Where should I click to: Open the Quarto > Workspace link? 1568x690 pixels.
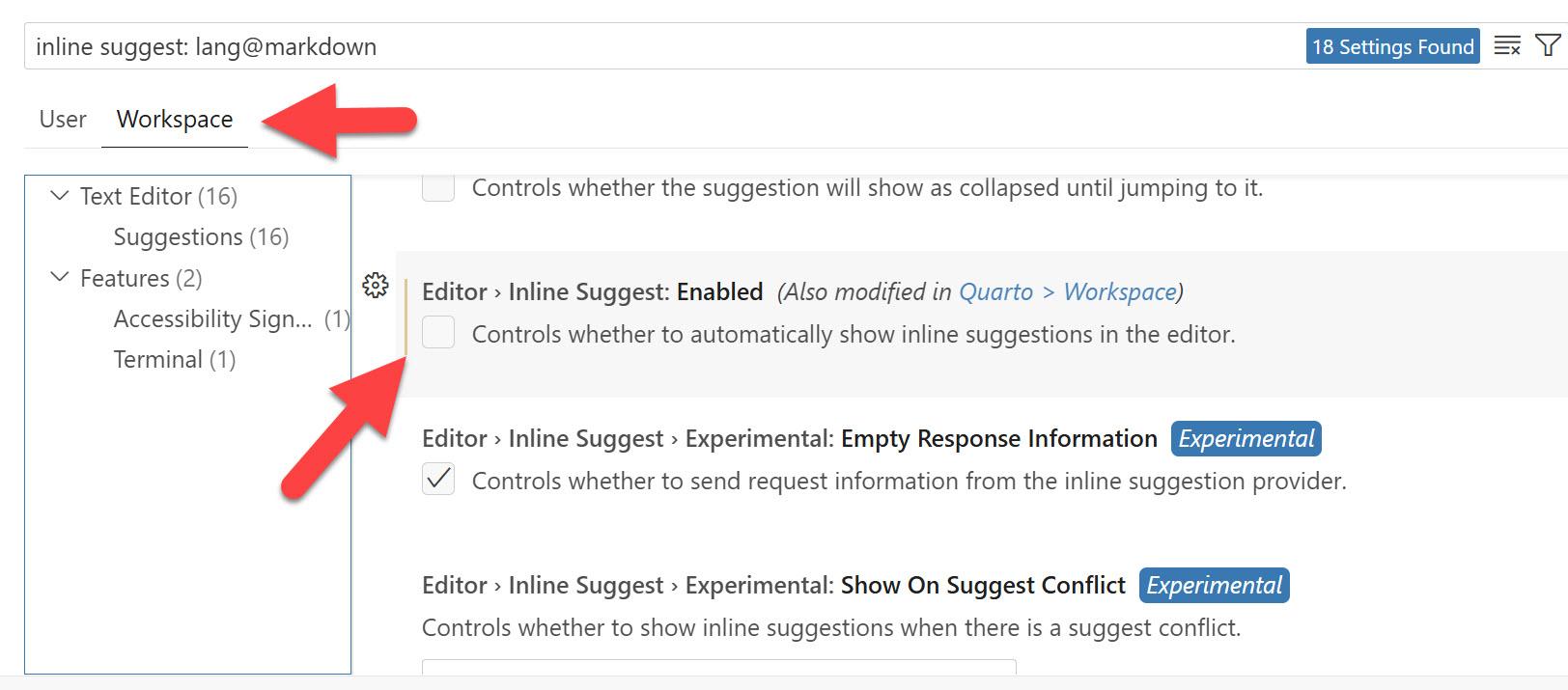coord(1068,291)
